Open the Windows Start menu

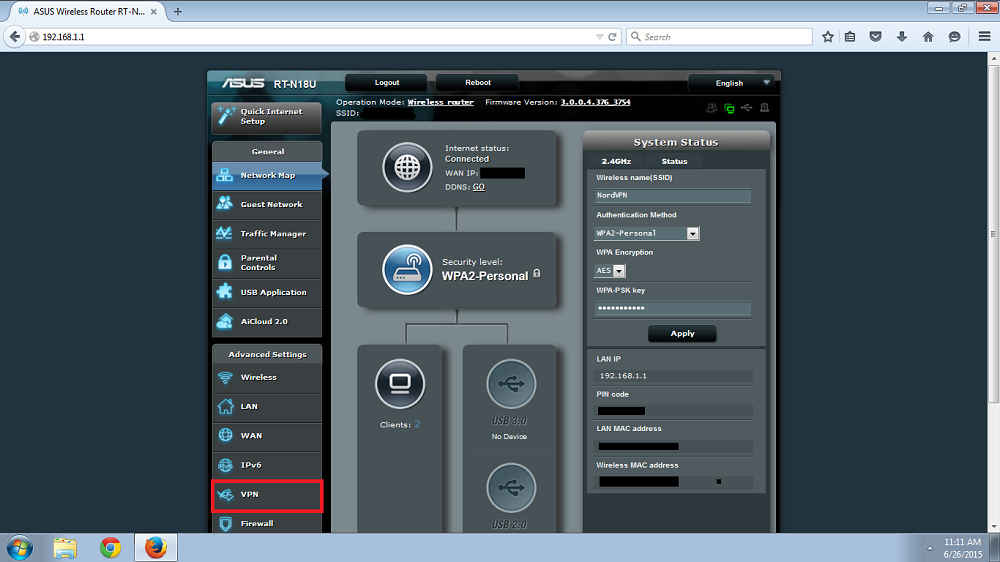point(20,547)
